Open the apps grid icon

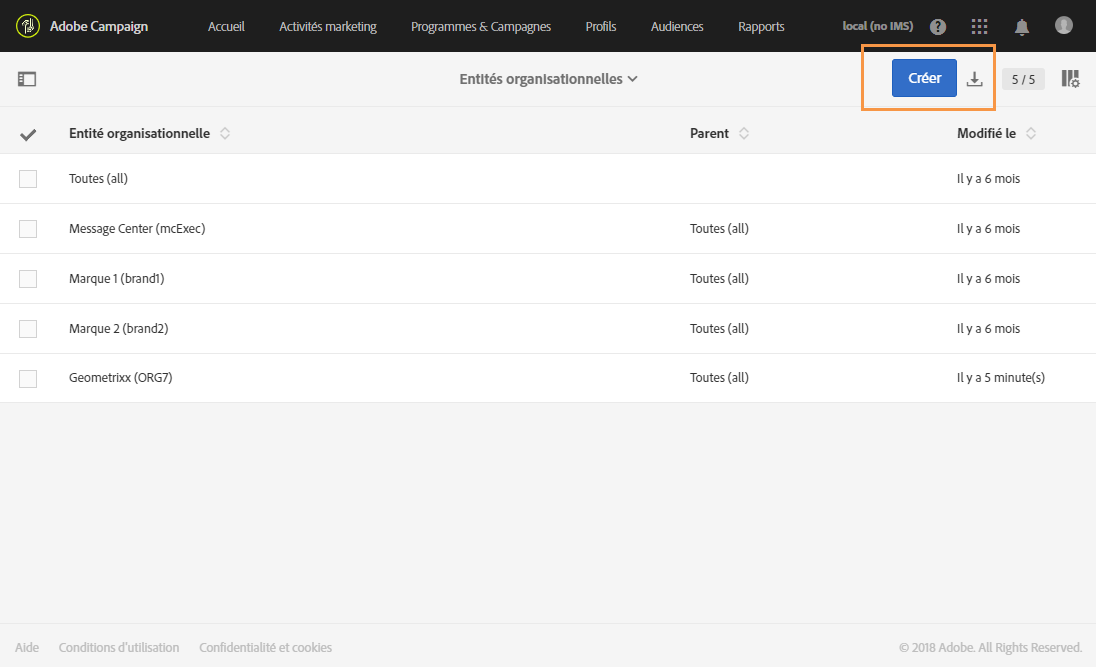point(979,27)
